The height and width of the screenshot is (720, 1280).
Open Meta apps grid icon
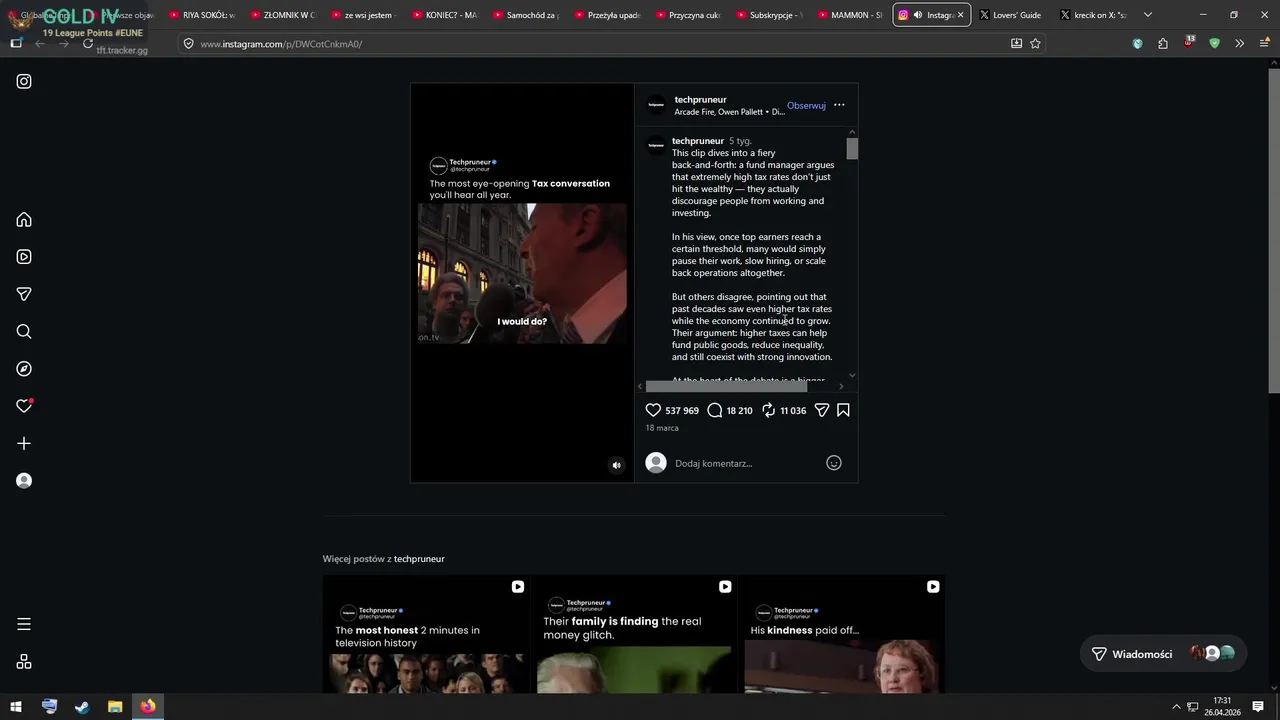pyautogui.click(x=24, y=662)
